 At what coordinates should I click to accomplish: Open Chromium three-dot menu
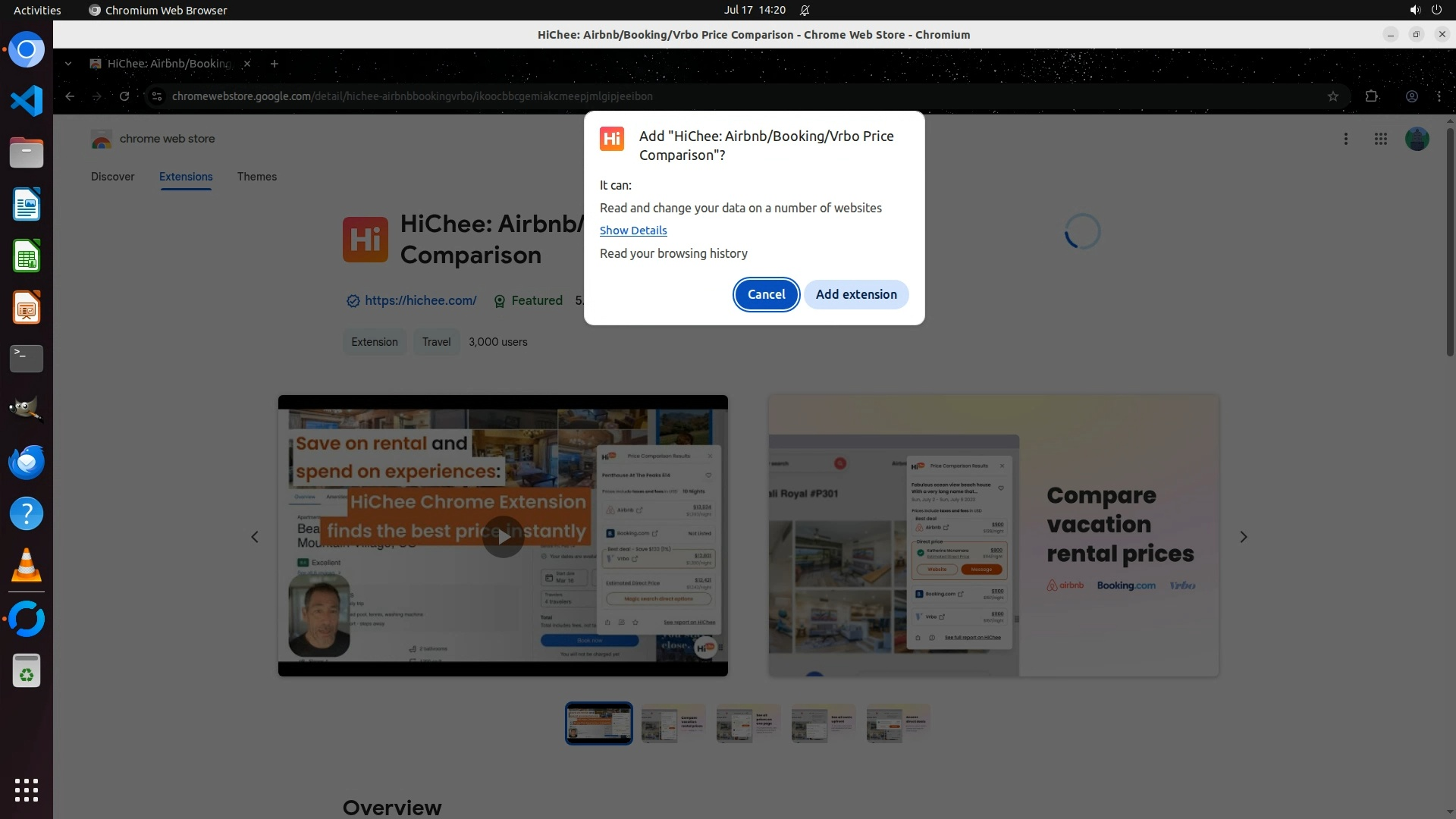[1439, 96]
